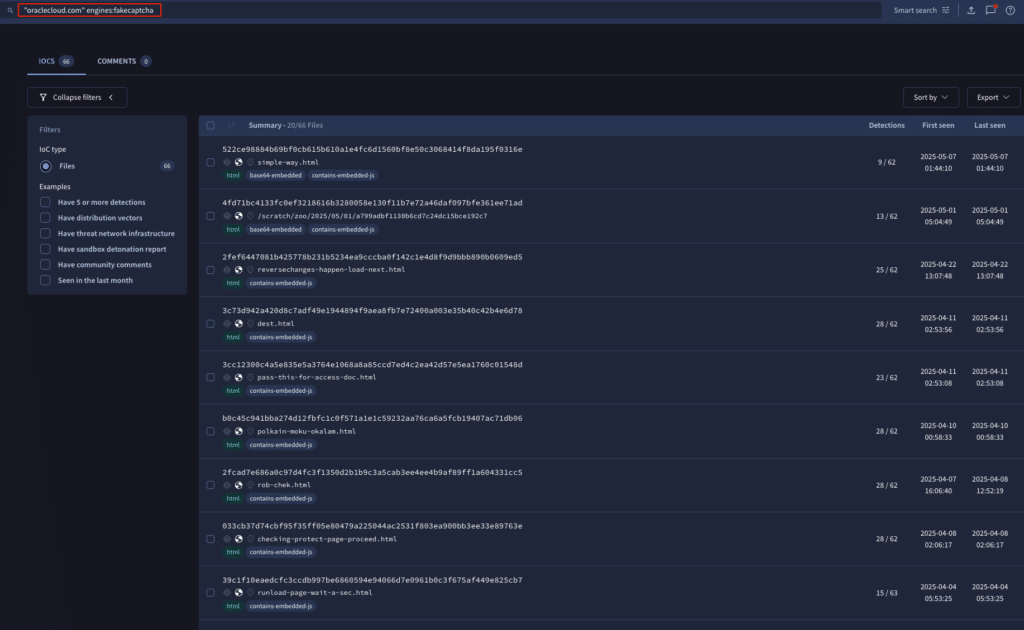
Task: Open the Sort by dropdown
Action: [x=931, y=97]
